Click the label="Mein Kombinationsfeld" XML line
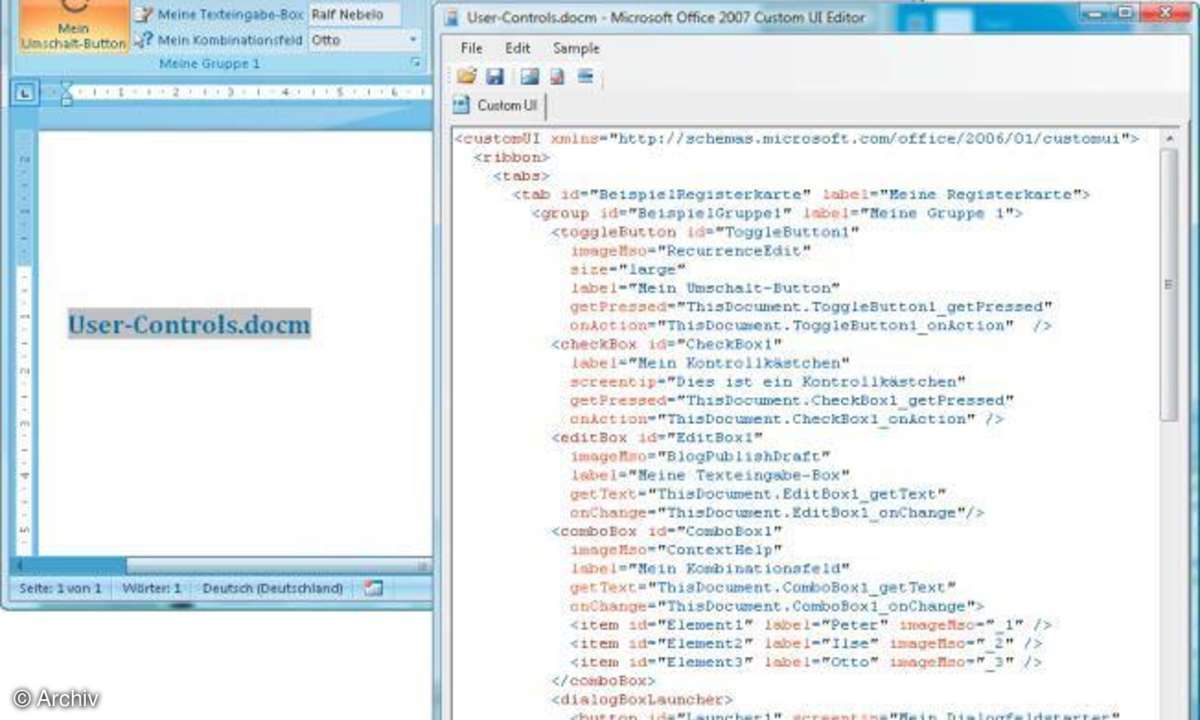 (x=710, y=568)
